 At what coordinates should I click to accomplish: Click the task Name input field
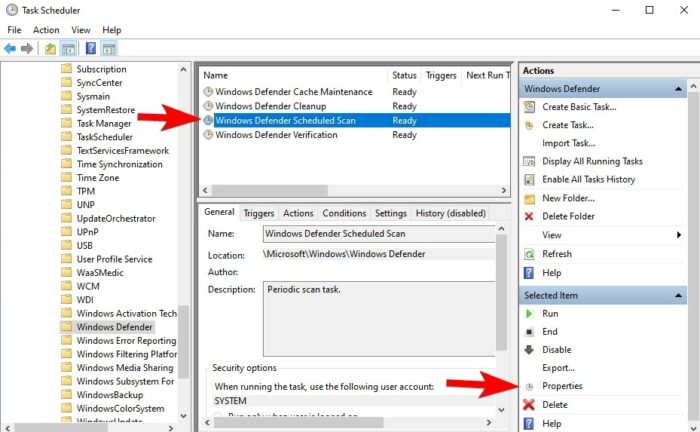tap(379, 234)
